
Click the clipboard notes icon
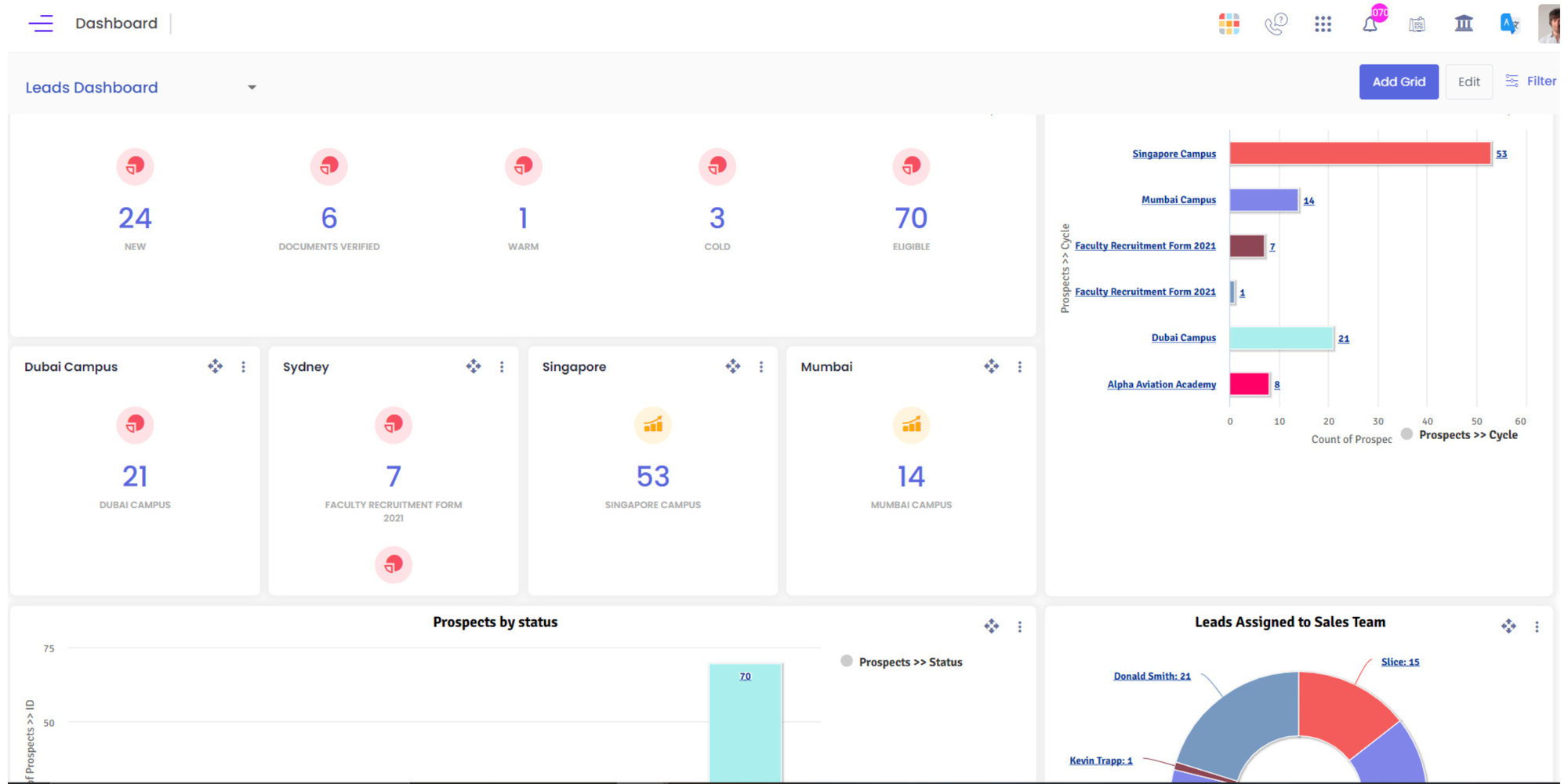1417,24
